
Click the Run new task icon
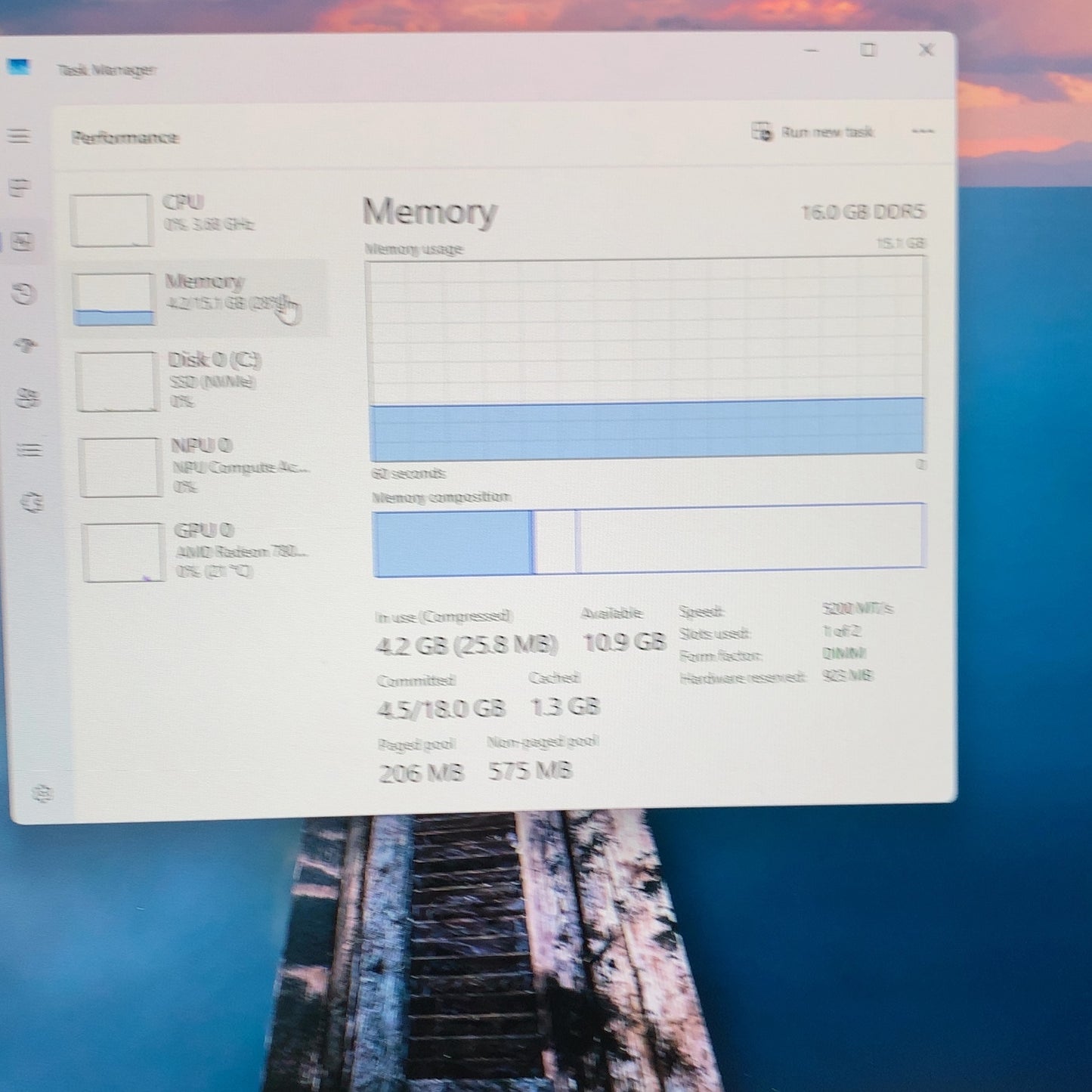click(x=762, y=131)
